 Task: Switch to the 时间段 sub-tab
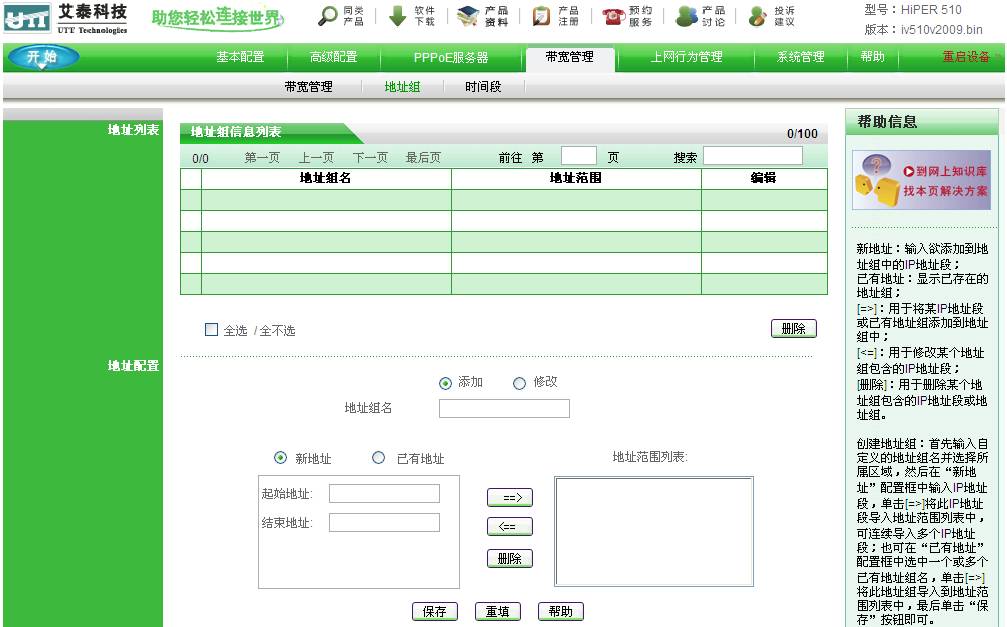tap(483, 87)
